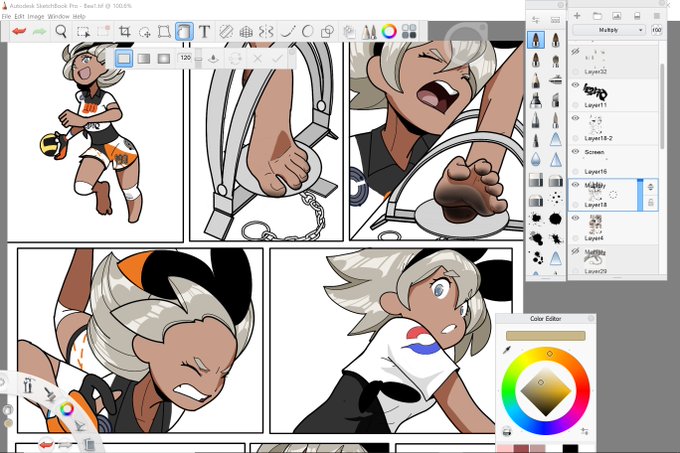Click the sample-all-layers droplet icon in fill bar

pos(213,58)
